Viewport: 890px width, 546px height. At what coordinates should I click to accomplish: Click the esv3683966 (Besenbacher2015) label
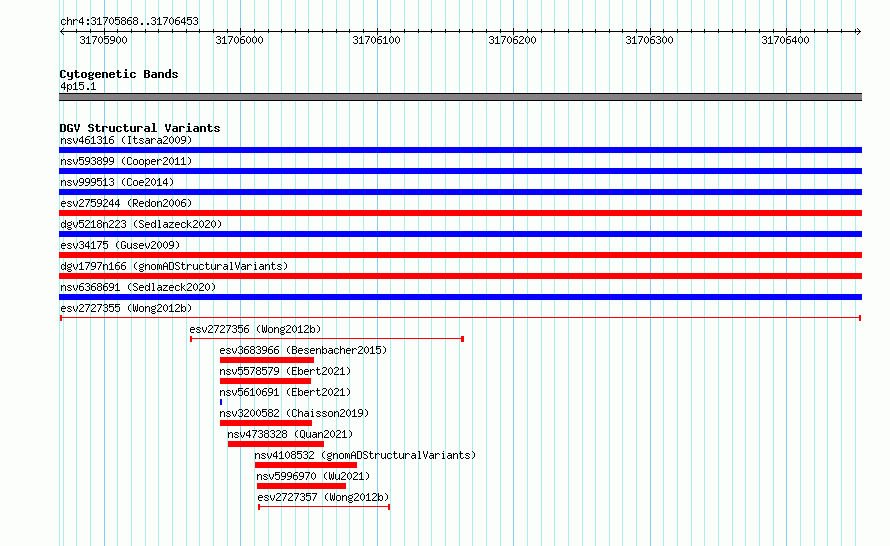coord(303,350)
